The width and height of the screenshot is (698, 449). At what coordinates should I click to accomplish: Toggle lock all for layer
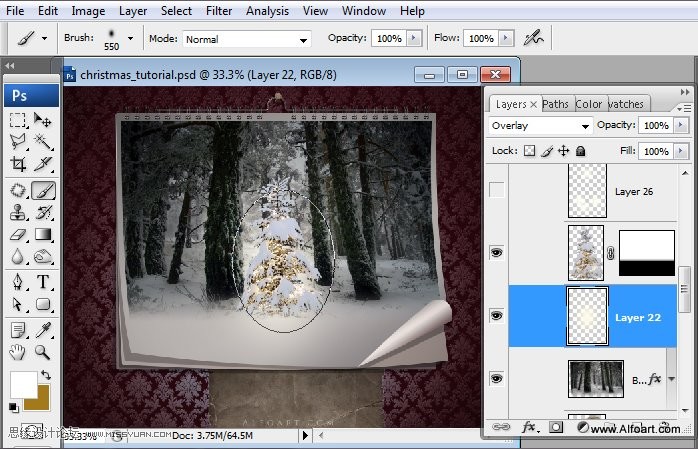tap(580, 151)
